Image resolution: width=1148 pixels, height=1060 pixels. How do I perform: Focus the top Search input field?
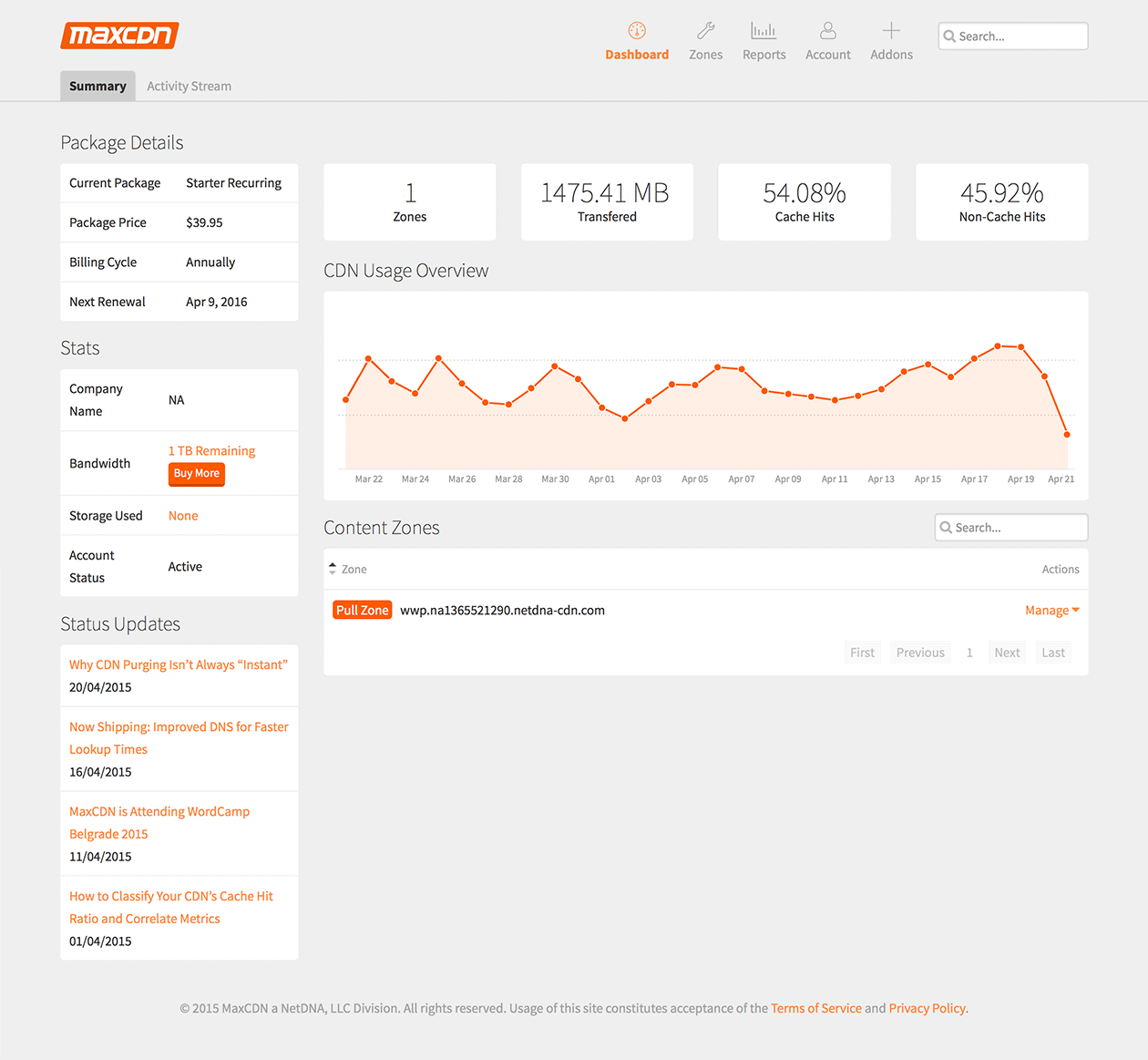1013,36
